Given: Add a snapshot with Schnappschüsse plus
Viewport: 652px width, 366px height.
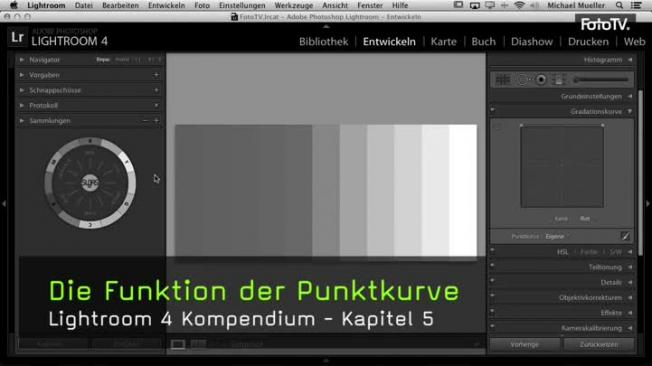Looking at the screenshot, I should [x=156, y=90].
